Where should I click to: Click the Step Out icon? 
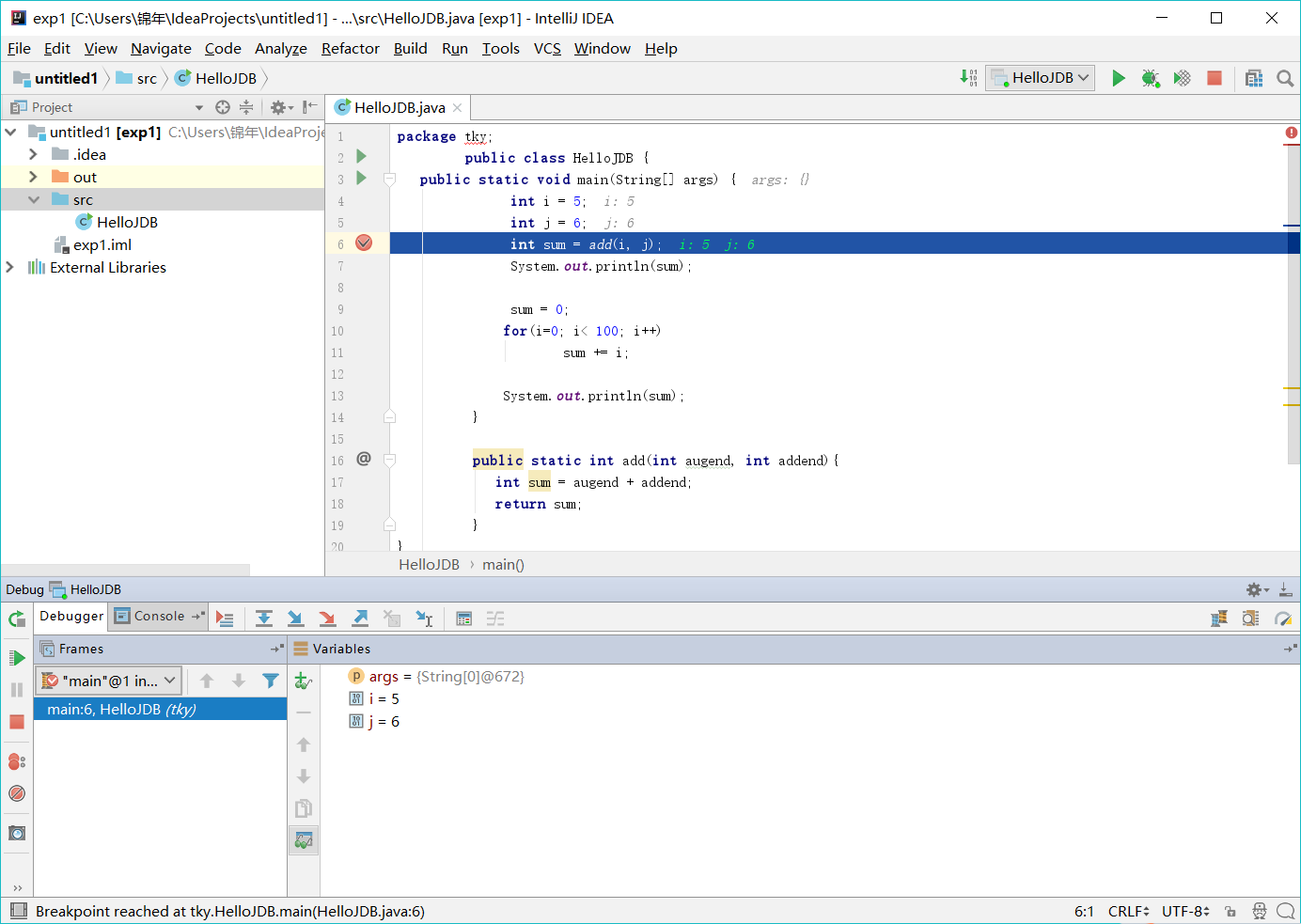point(360,619)
